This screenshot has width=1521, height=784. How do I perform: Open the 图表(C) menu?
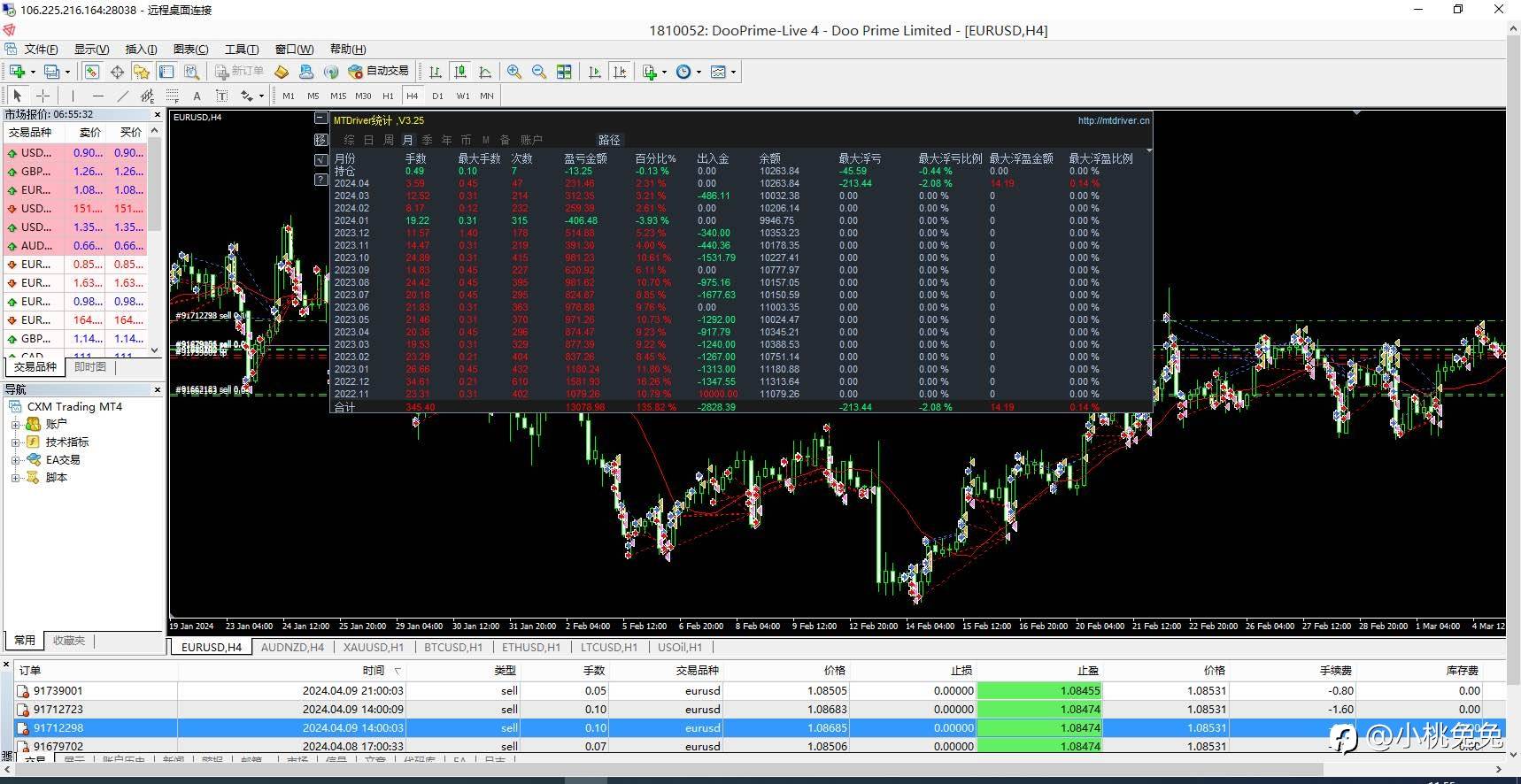tap(190, 50)
